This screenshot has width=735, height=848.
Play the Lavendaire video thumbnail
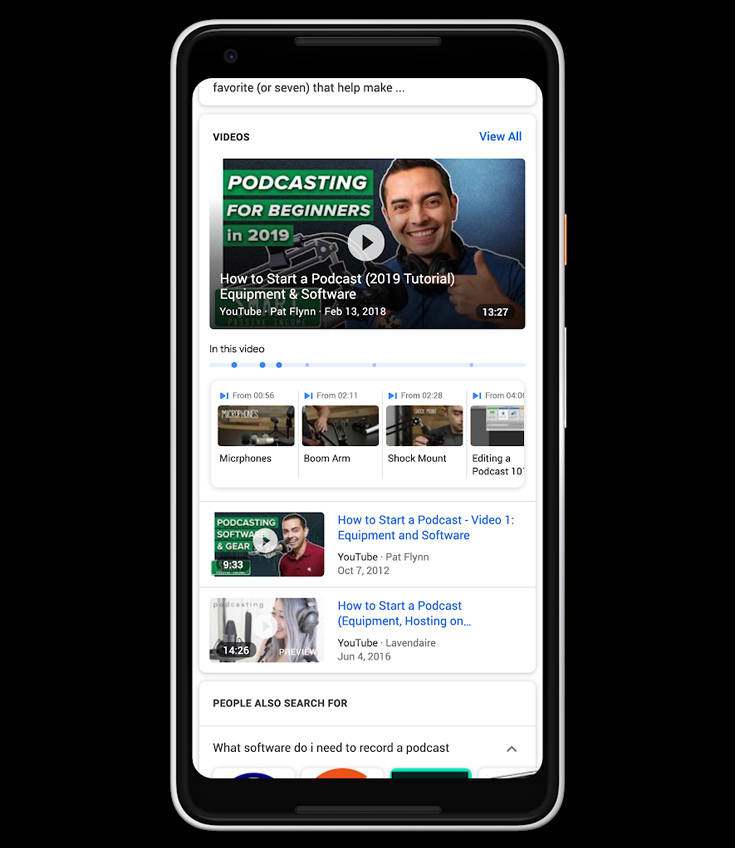click(x=265, y=630)
